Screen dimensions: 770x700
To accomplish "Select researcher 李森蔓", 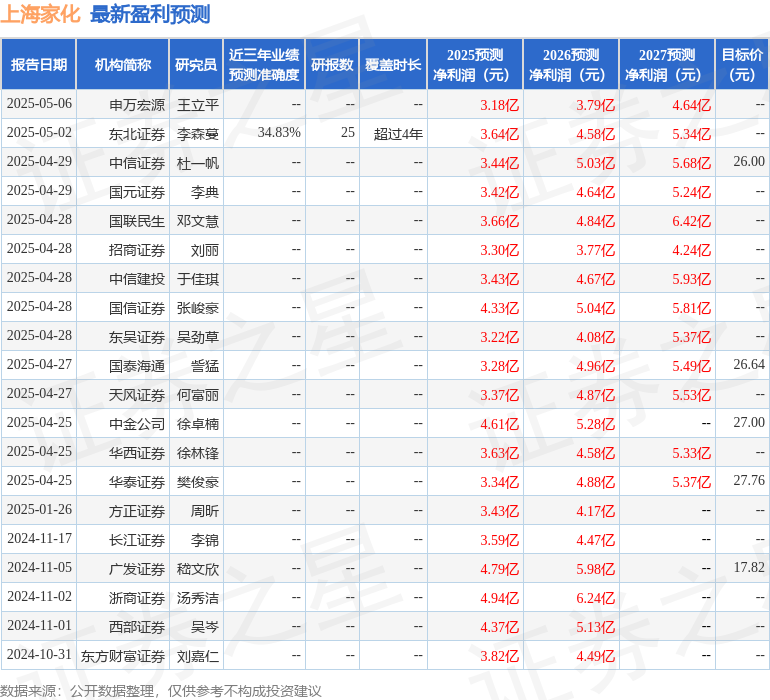I will click(197, 134).
